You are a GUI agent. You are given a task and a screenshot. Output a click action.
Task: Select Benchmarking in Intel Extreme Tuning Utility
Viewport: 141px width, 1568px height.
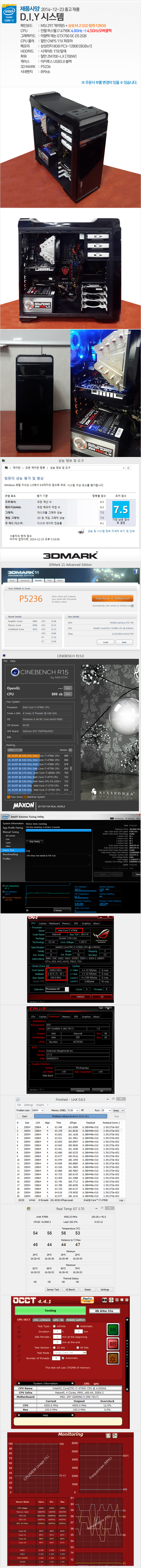[x=10, y=854]
